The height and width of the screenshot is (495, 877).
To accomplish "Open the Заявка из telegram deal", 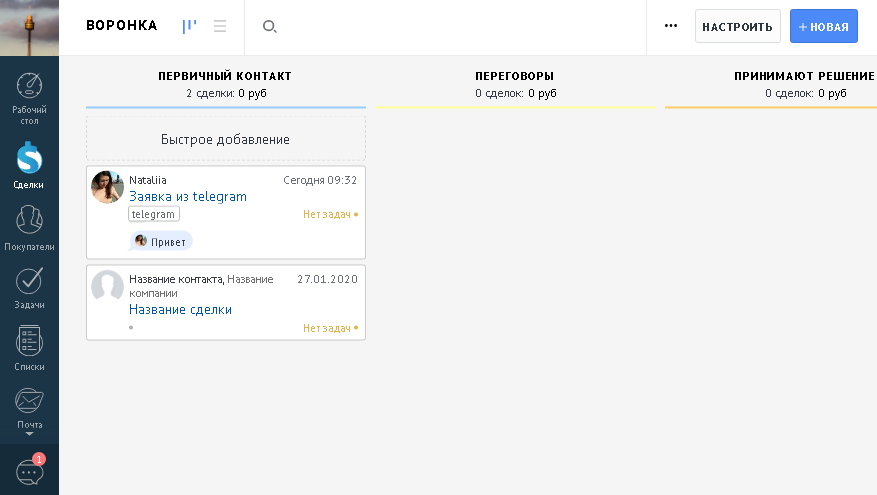I will [188, 197].
